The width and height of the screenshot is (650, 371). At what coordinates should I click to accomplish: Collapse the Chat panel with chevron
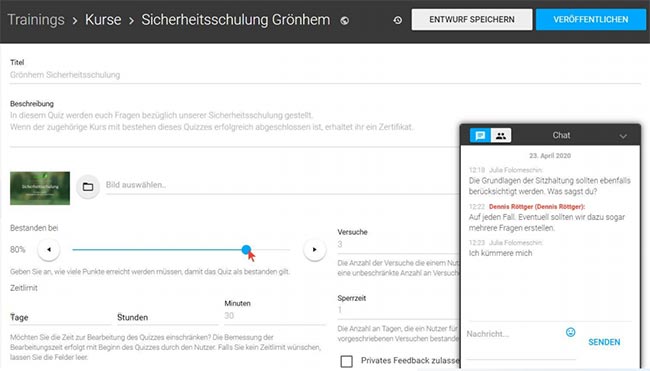[623, 136]
